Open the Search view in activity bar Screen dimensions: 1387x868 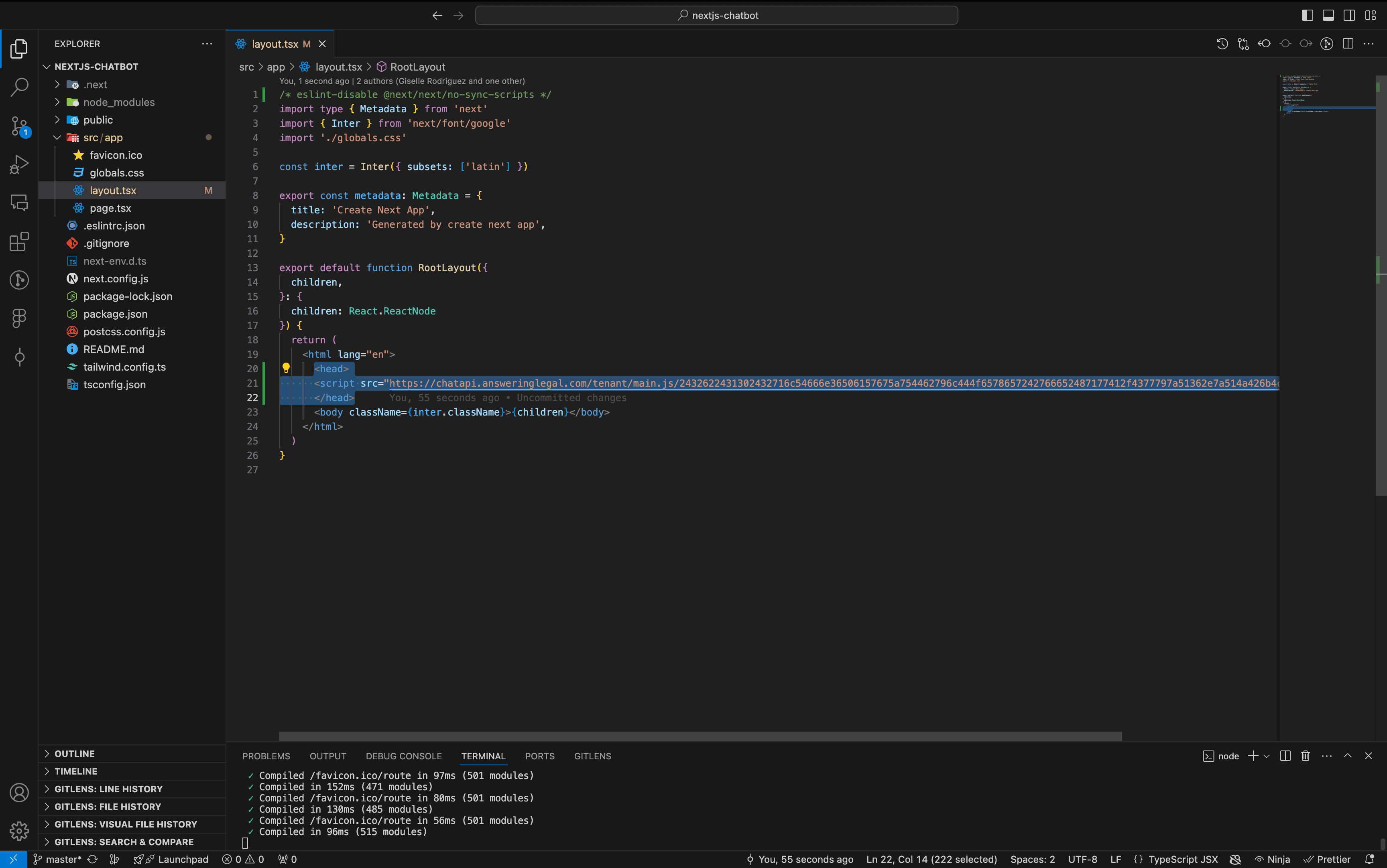pyautogui.click(x=19, y=87)
